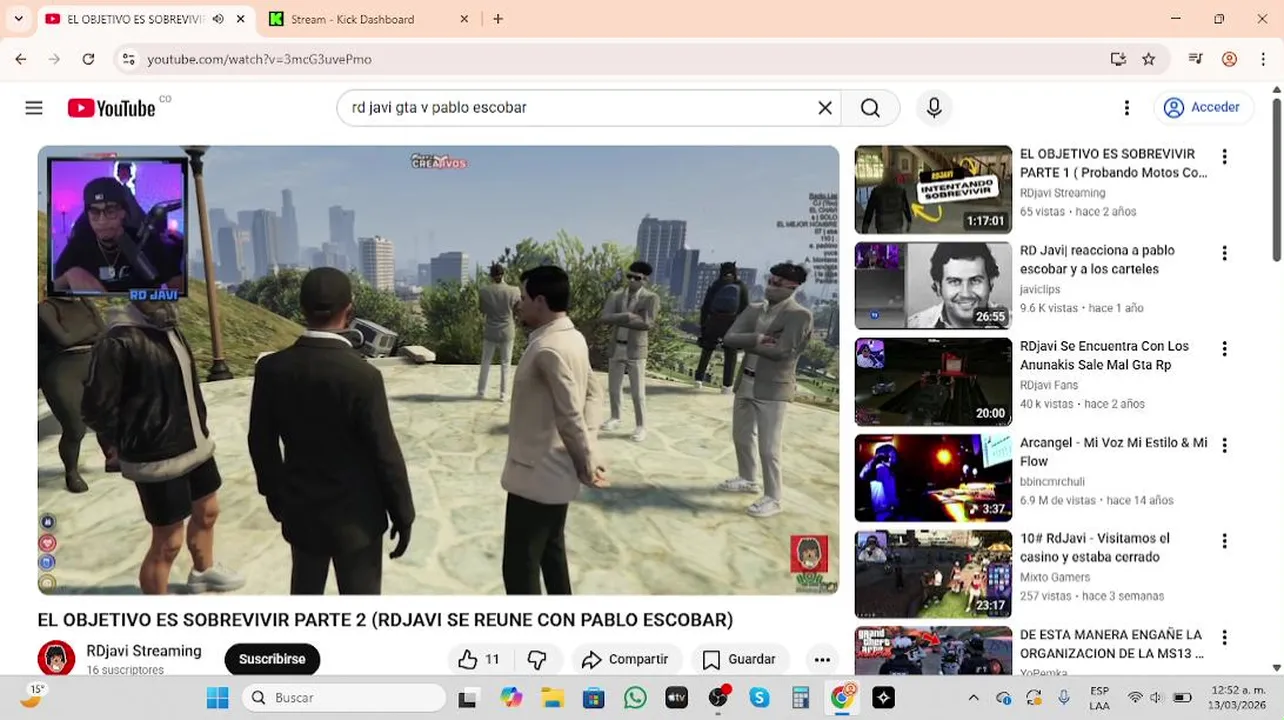Image resolution: width=1284 pixels, height=720 pixels.
Task: Close the Kick Dashboard tab
Action: [x=464, y=19]
